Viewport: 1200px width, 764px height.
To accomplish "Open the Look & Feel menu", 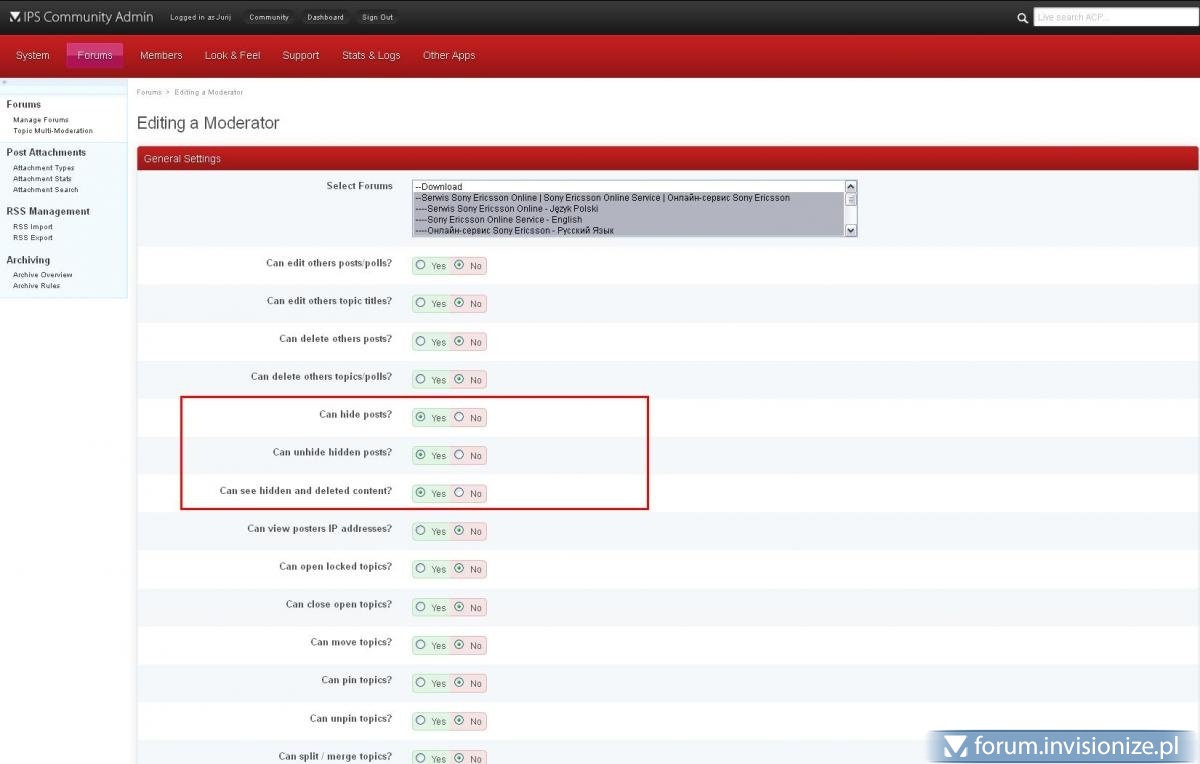I will [x=232, y=56].
